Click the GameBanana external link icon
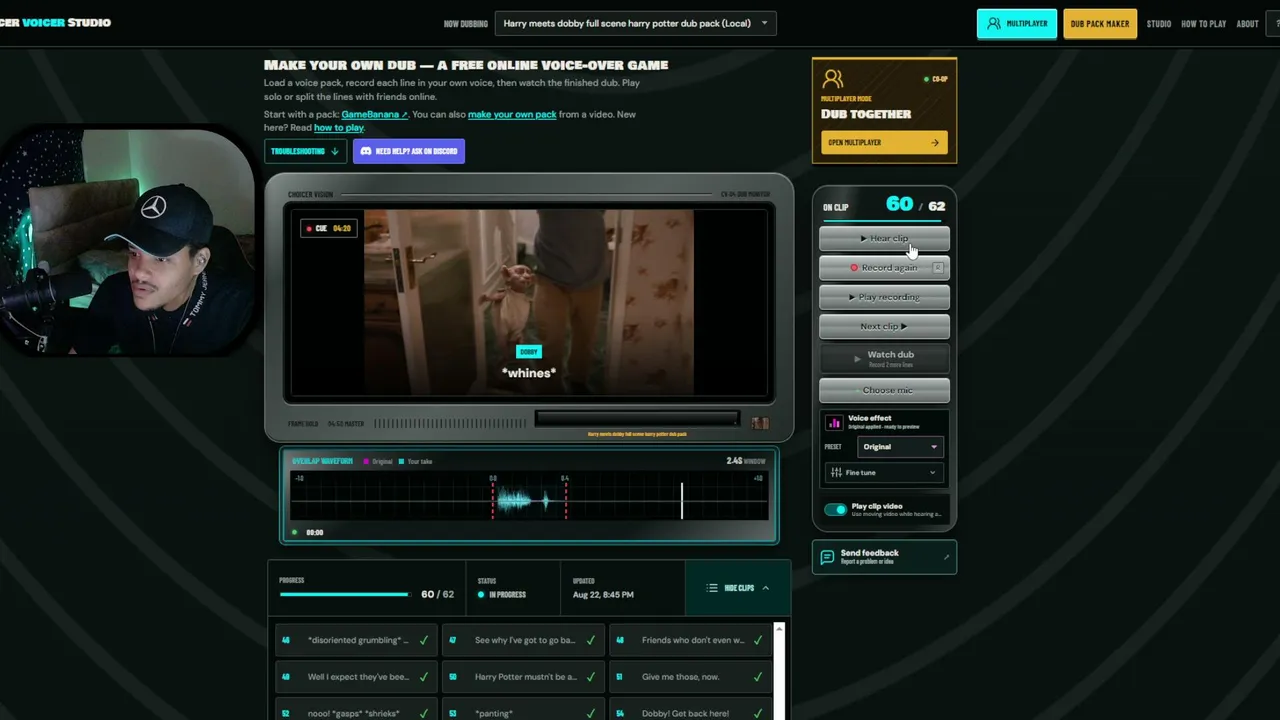This screenshot has width=1280, height=720. click(x=404, y=115)
